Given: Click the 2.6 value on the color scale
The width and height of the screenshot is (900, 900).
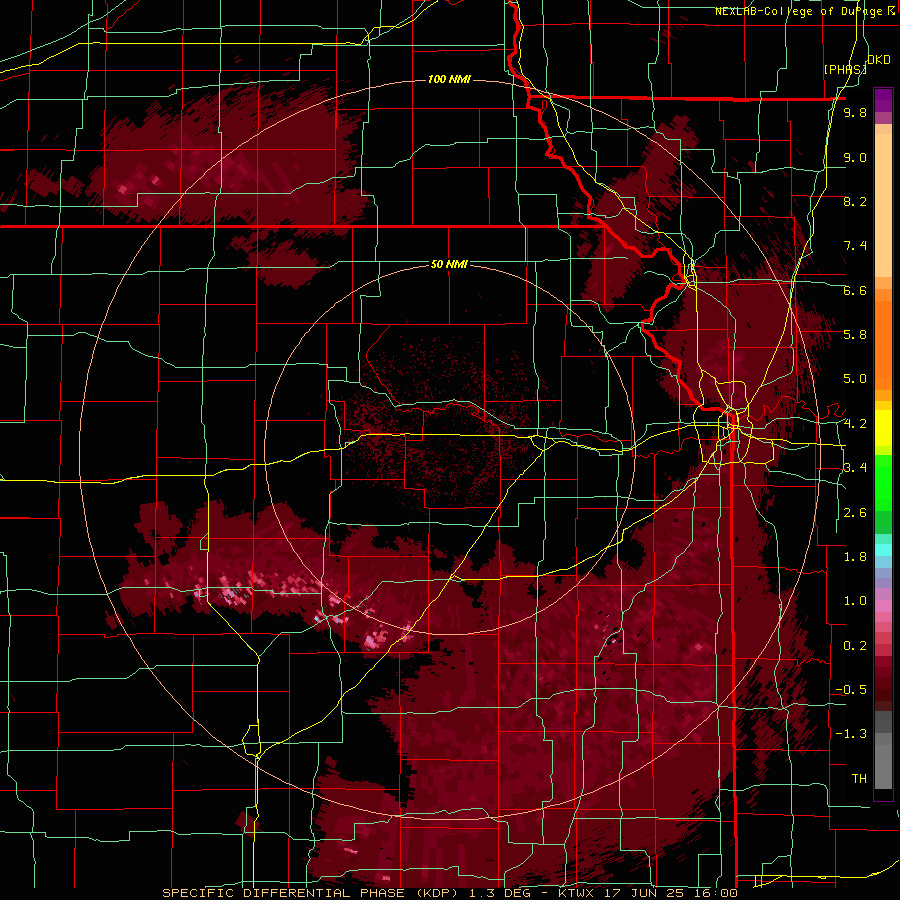Looking at the screenshot, I should click(855, 513).
